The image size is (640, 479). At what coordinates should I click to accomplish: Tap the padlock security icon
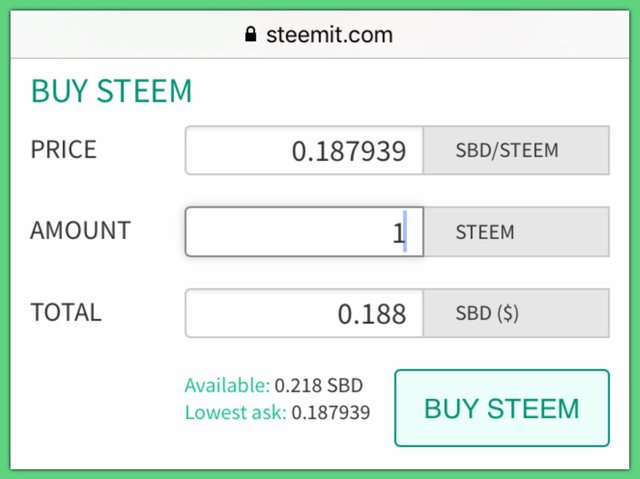point(251,34)
